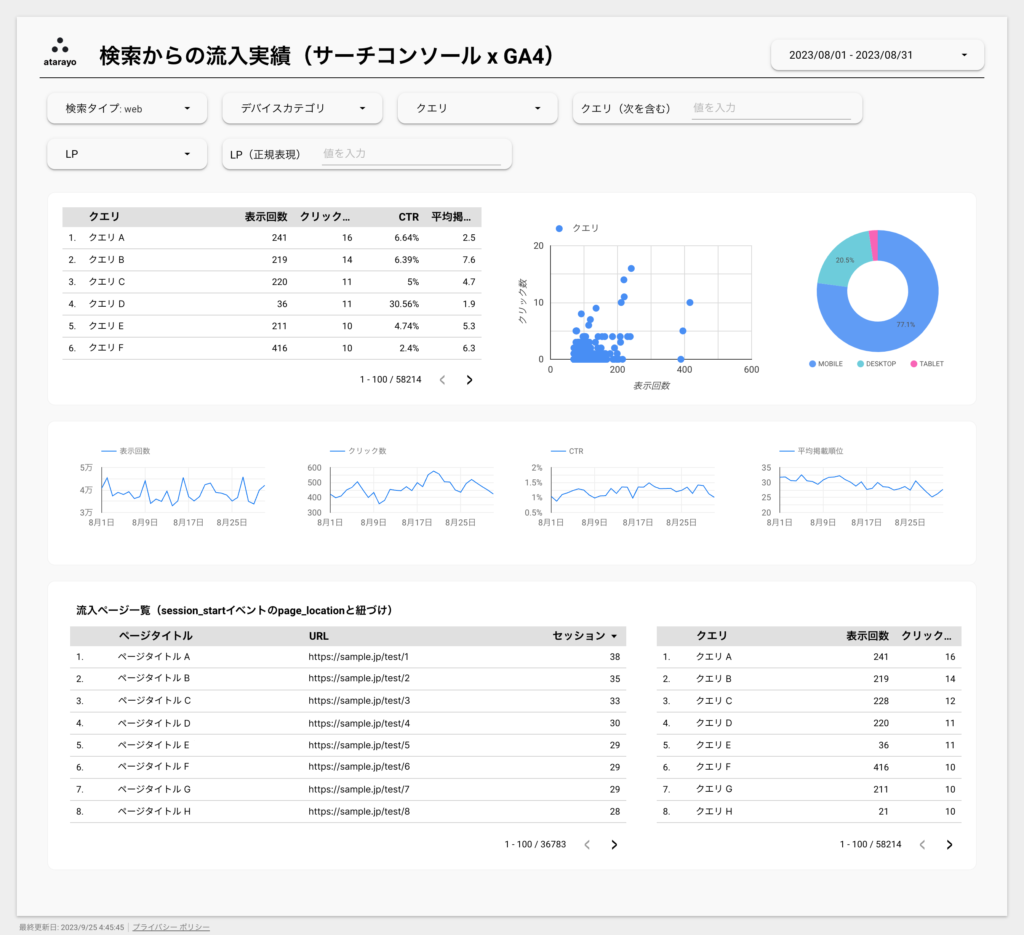Open the プライバシー ポリシー link
The image size is (1024, 935).
point(169,926)
